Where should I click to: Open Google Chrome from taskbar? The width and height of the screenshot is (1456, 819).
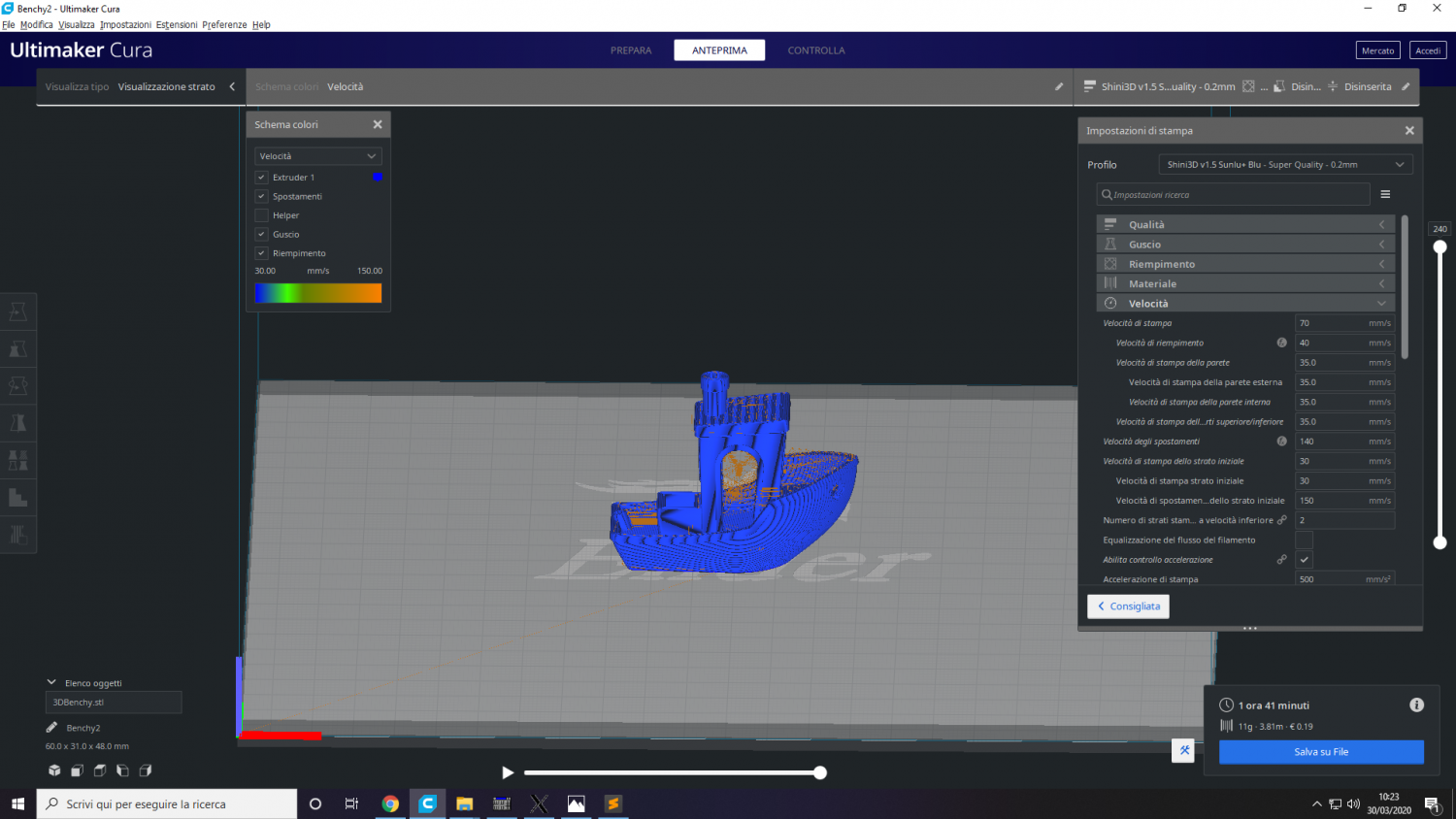pyautogui.click(x=390, y=803)
